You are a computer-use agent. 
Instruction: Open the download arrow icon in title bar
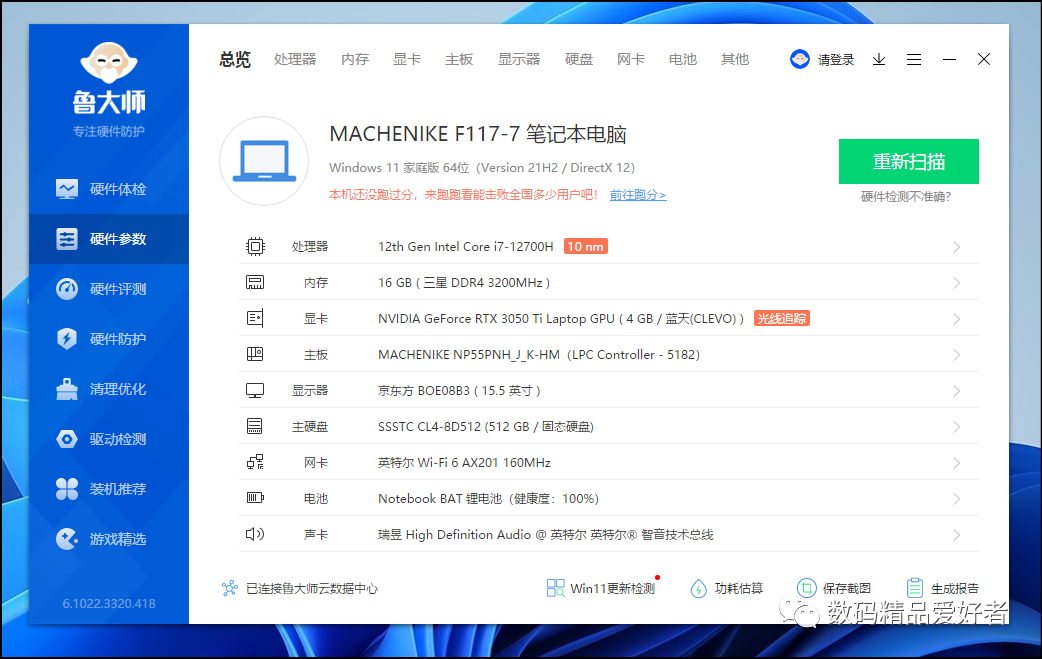879,60
